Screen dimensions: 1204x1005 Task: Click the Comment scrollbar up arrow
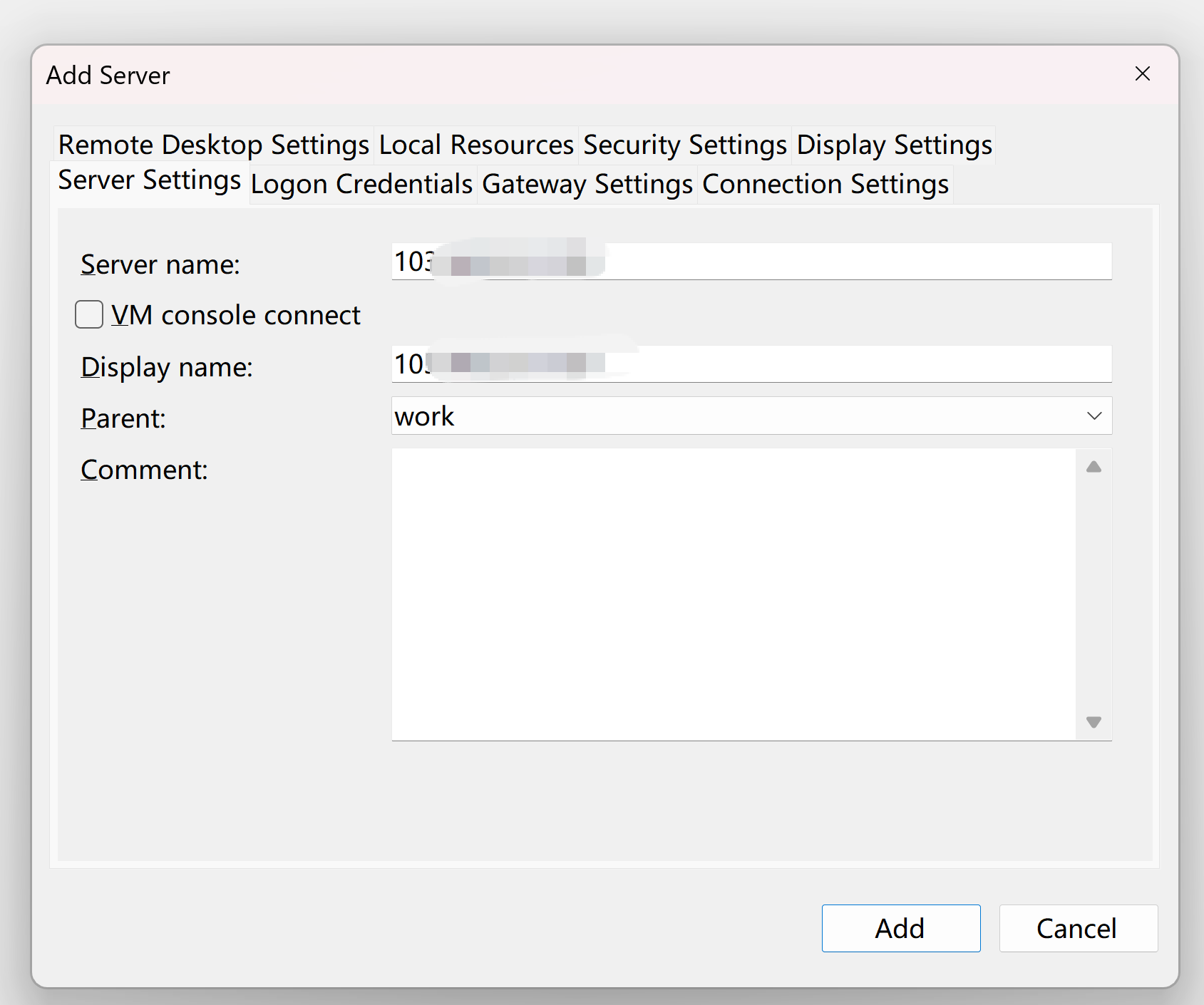tap(1094, 467)
